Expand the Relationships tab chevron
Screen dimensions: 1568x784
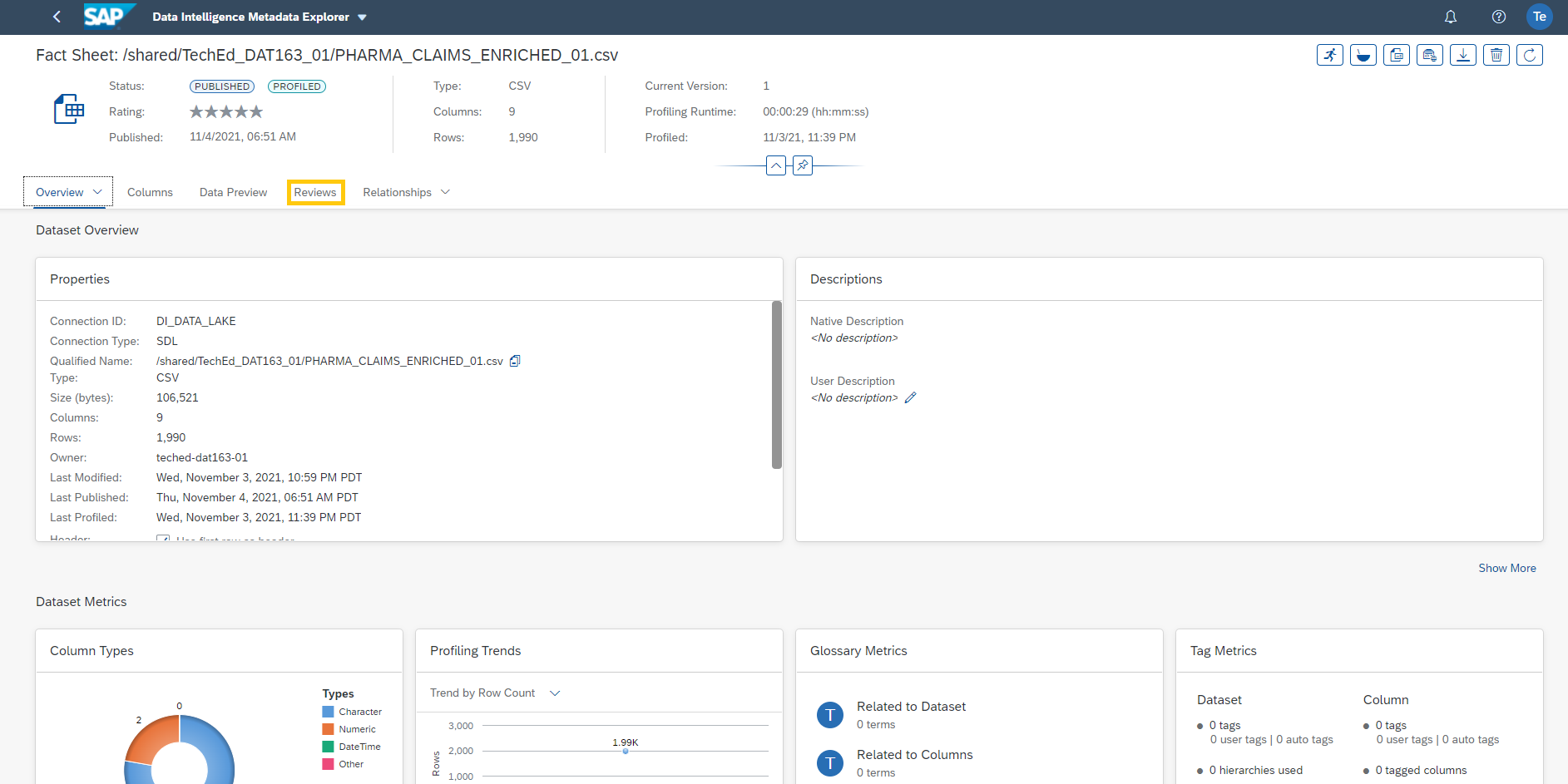[x=445, y=192]
